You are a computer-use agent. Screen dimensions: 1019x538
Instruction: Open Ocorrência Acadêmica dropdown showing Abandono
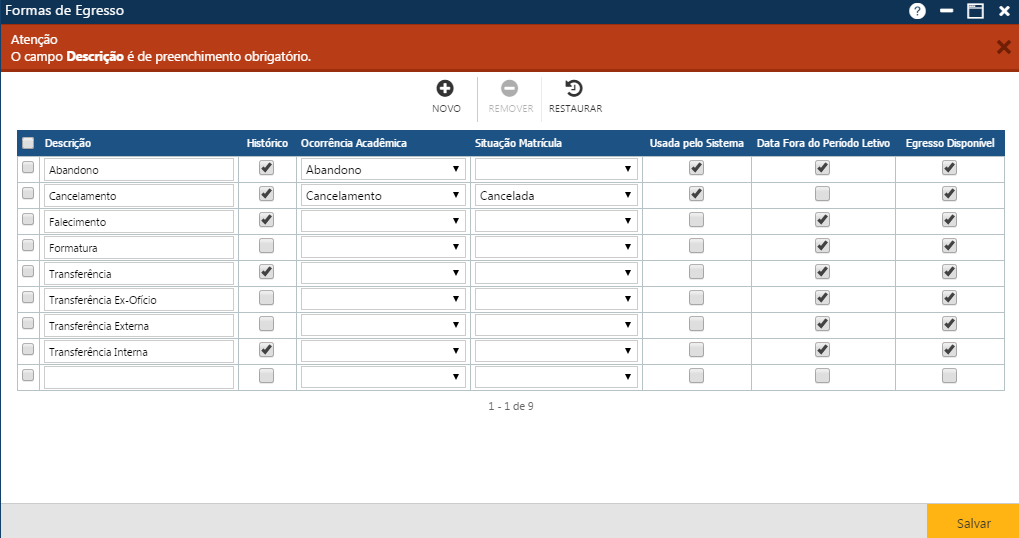[383, 170]
